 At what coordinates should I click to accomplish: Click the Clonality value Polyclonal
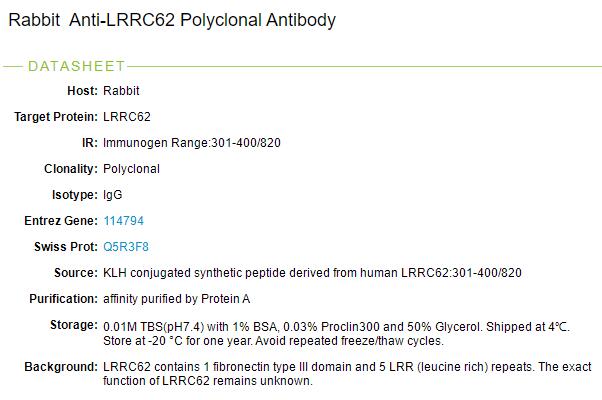[x=131, y=169]
